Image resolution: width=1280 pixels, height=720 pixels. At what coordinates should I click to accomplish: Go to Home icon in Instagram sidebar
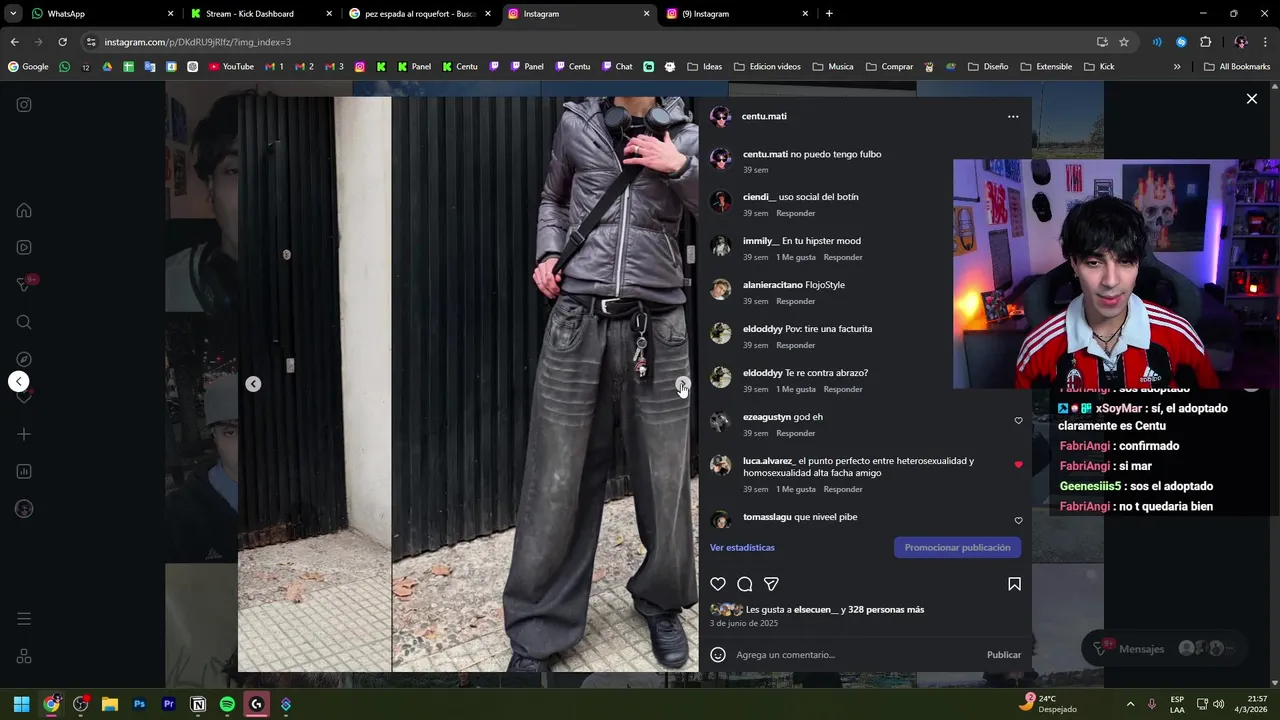click(x=24, y=210)
